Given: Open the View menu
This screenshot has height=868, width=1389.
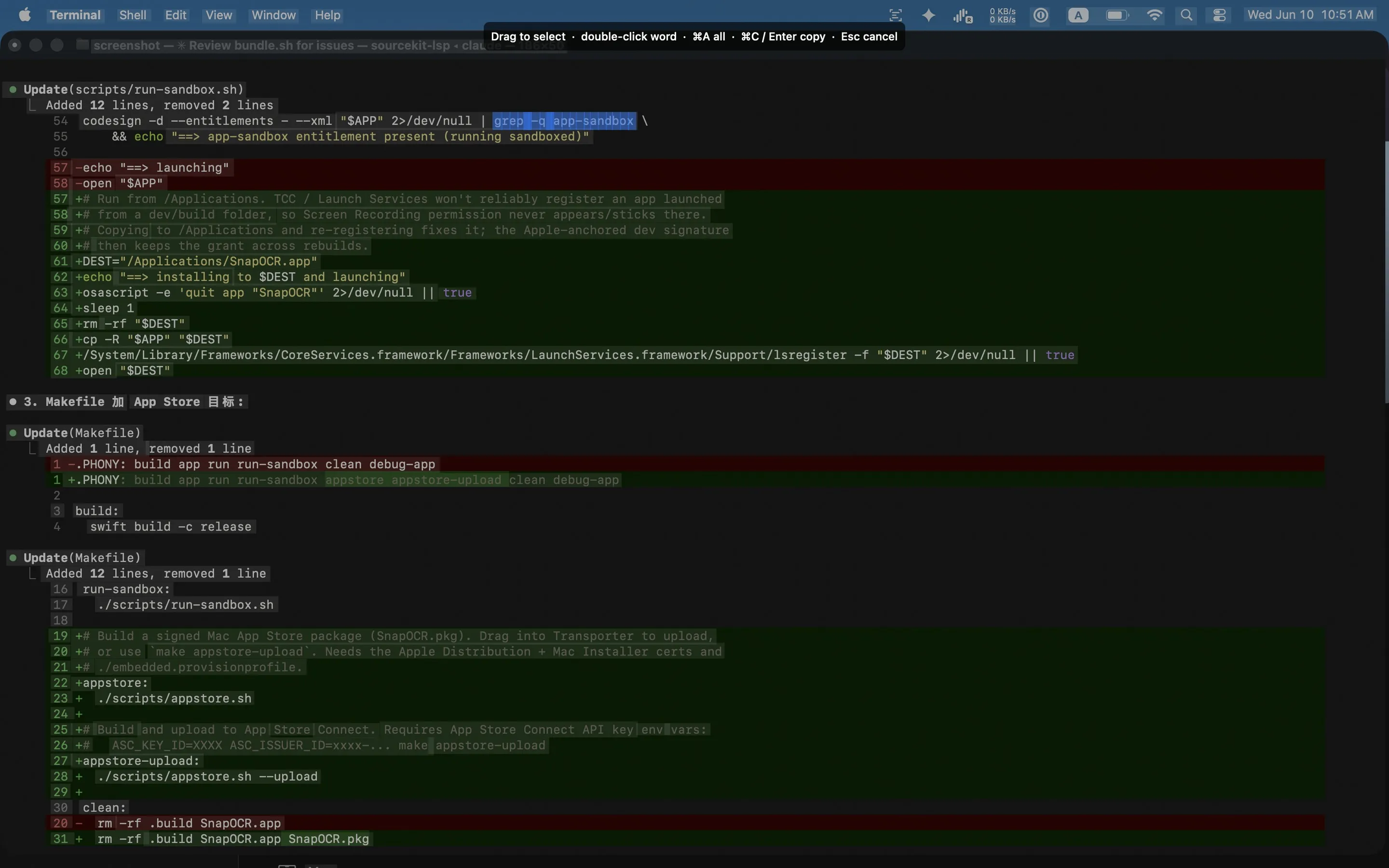Looking at the screenshot, I should coord(218,15).
